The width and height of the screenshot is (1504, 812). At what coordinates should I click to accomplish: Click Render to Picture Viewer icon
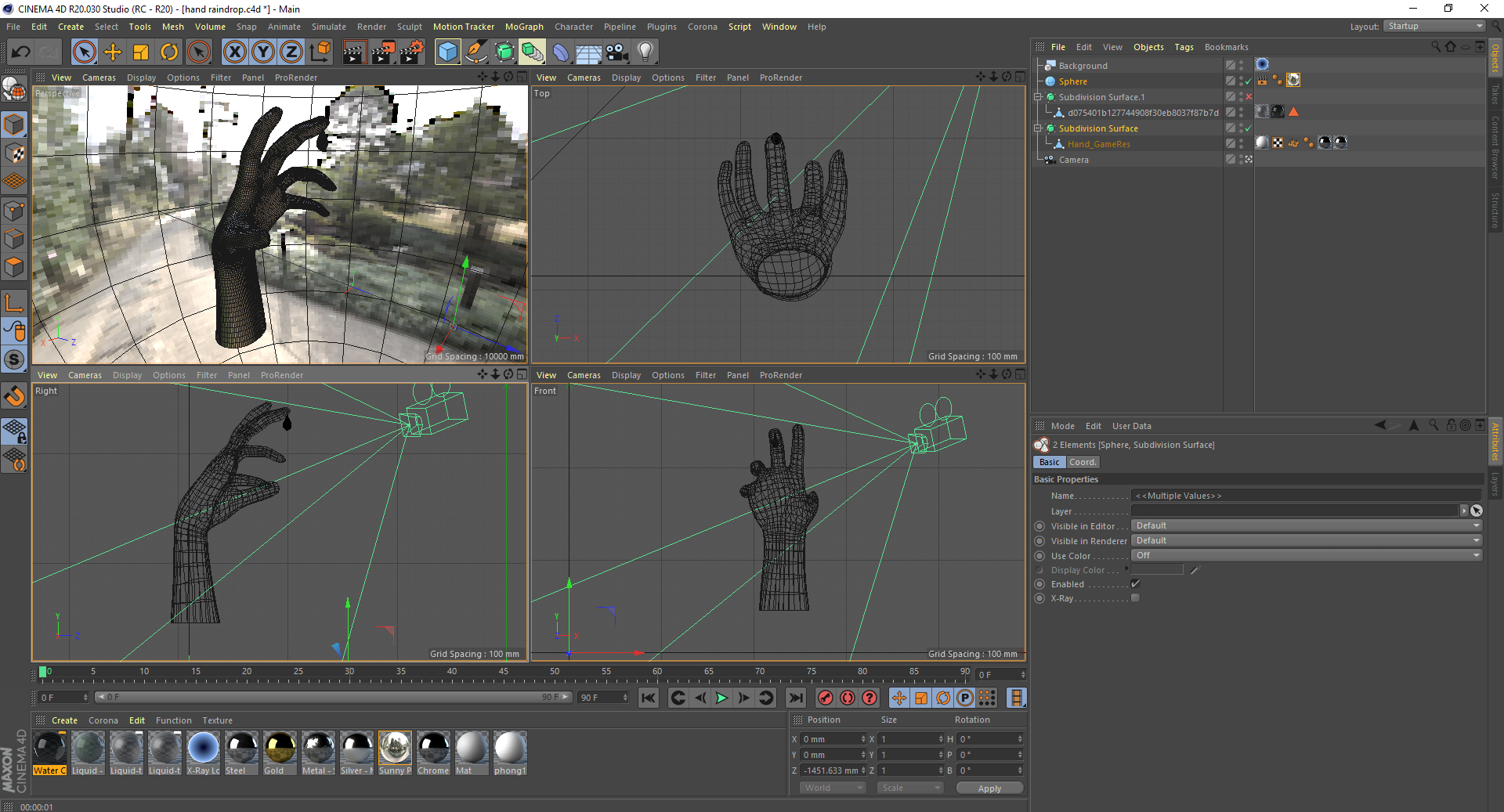pos(383,52)
